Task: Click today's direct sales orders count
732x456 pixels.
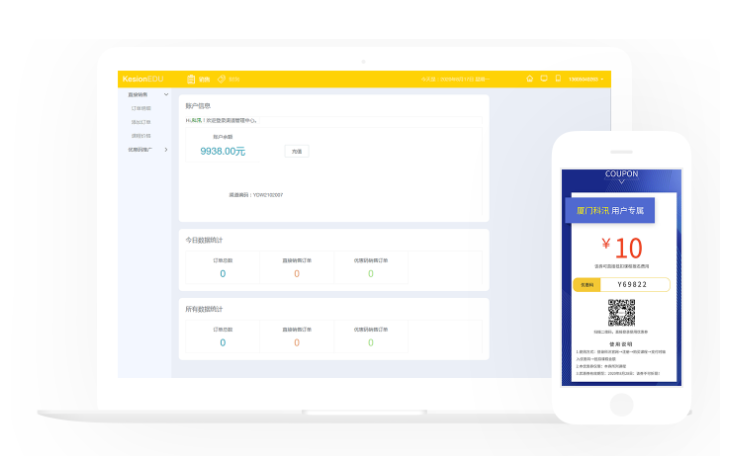Action: pos(296,273)
